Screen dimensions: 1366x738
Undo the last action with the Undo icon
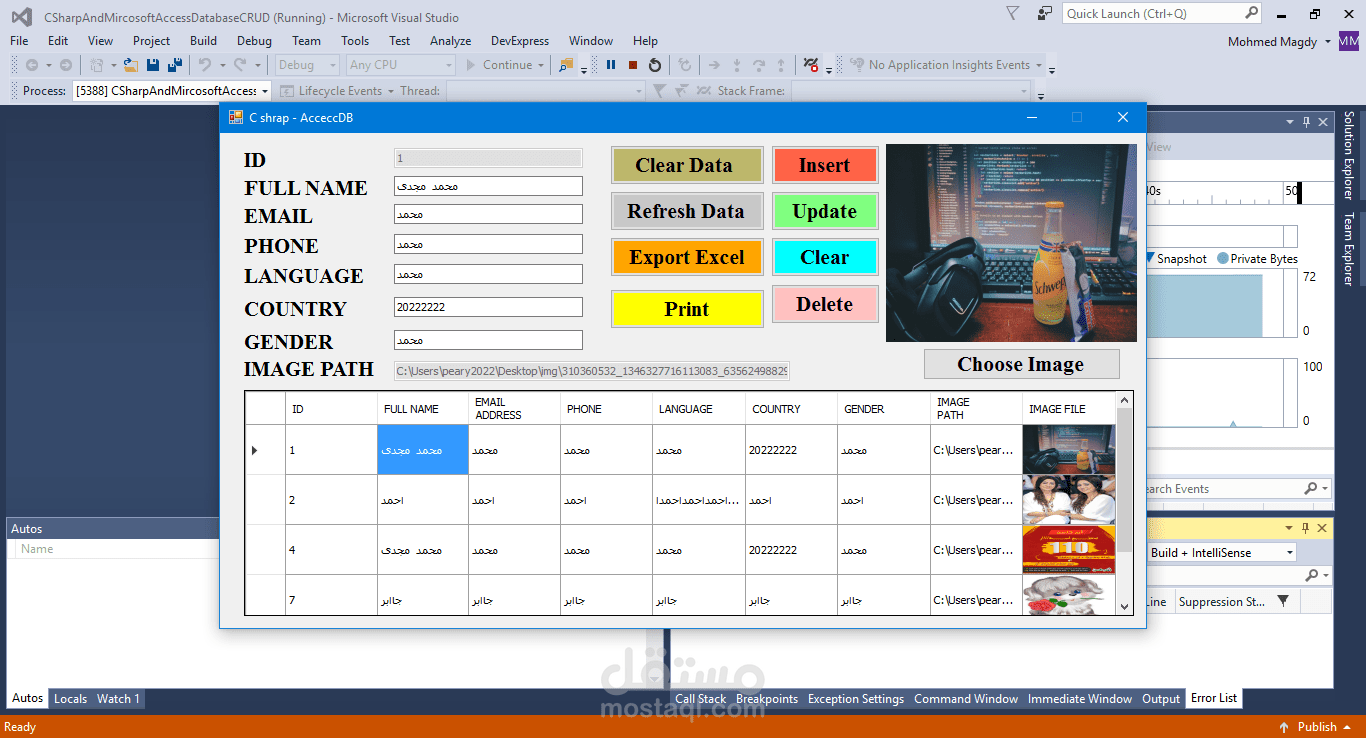pyautogui.click(x=205, y=64)
